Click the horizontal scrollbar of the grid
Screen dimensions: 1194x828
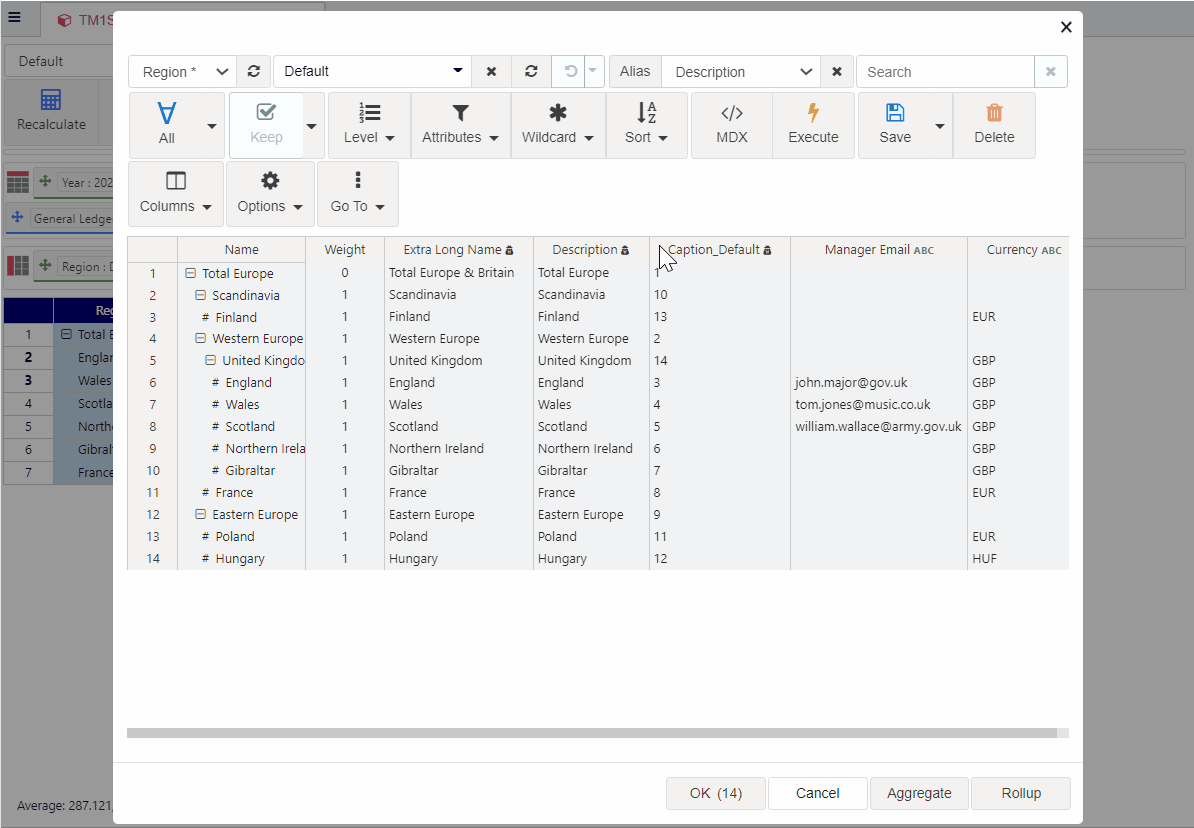[590, 733]
